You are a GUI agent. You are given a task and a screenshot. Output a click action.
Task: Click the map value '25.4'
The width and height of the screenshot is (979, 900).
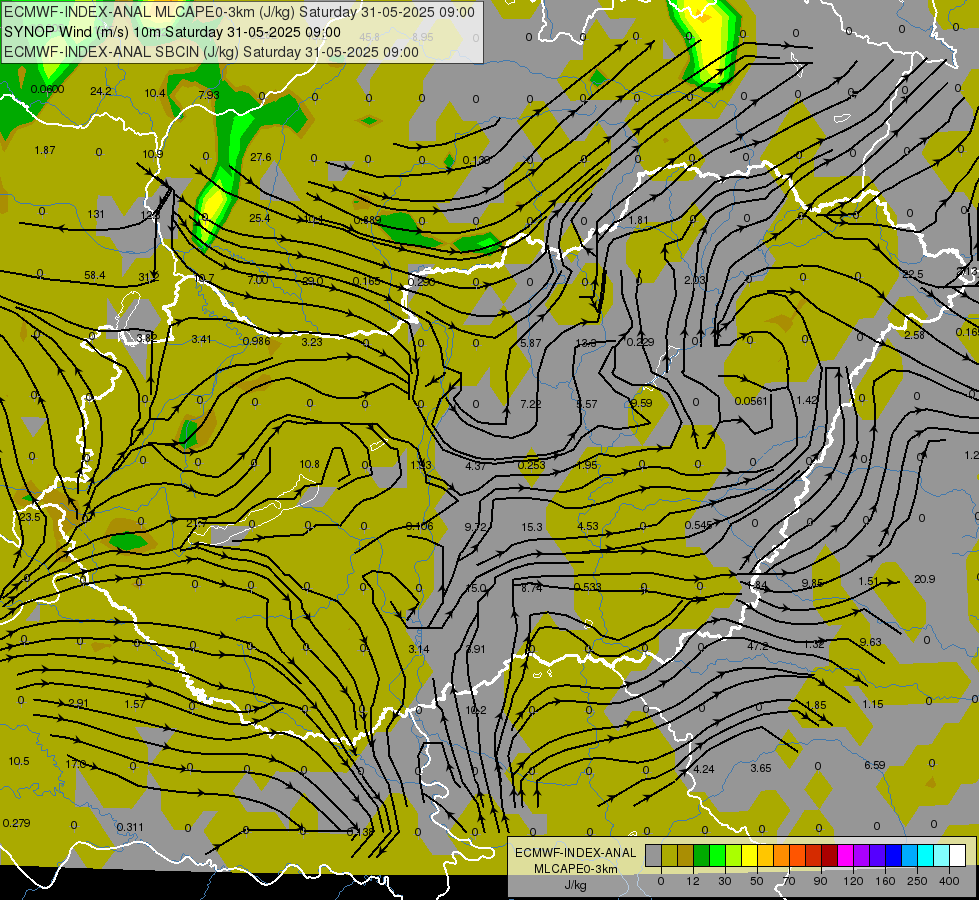tap(259, 218)
